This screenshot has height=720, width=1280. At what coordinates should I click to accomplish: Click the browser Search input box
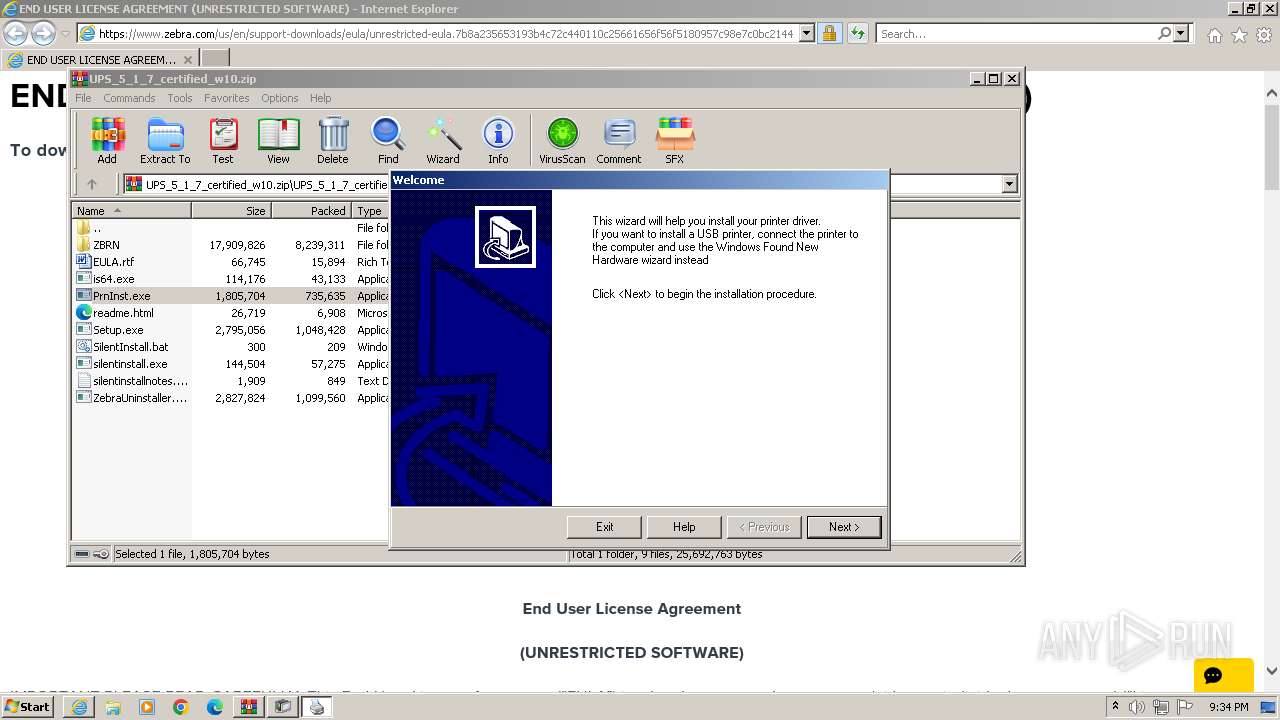(1016, 33)
